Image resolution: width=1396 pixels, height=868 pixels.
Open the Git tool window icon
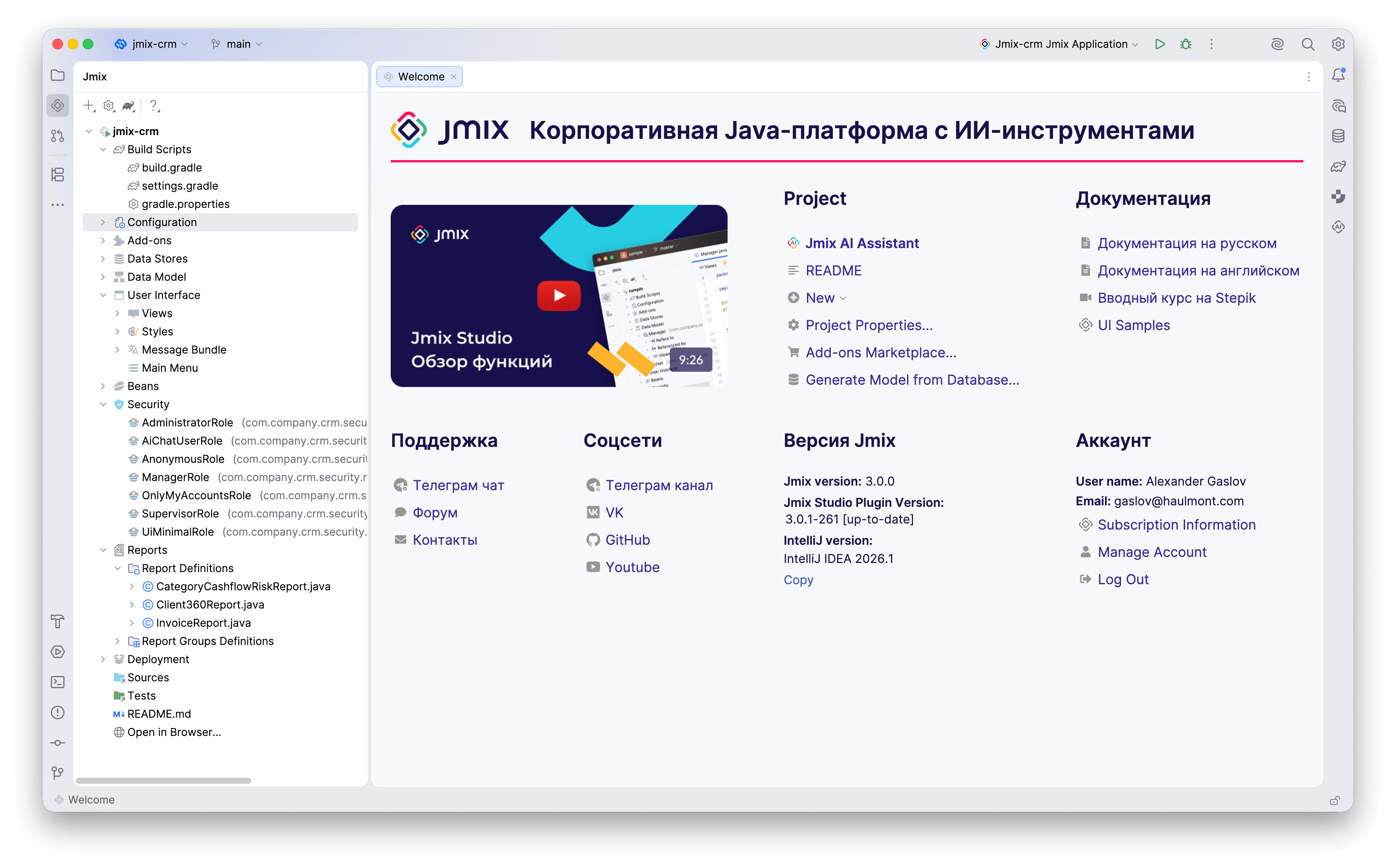57,773
